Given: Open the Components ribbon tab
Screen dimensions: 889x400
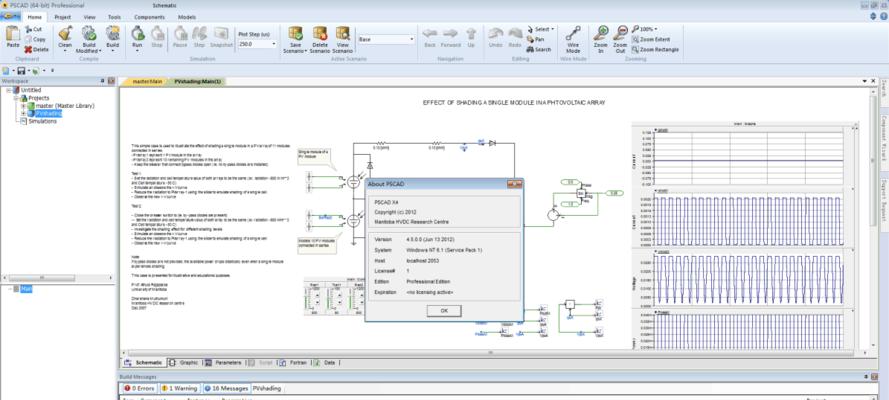Looking at the screenshot, I should pos(150,17).
